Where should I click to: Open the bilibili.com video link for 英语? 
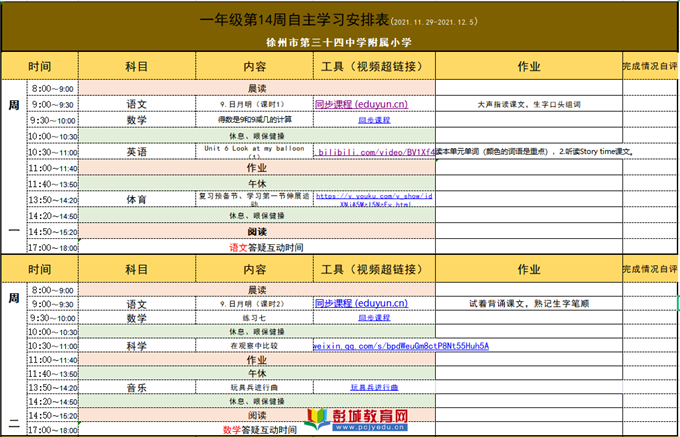point(374,152)
